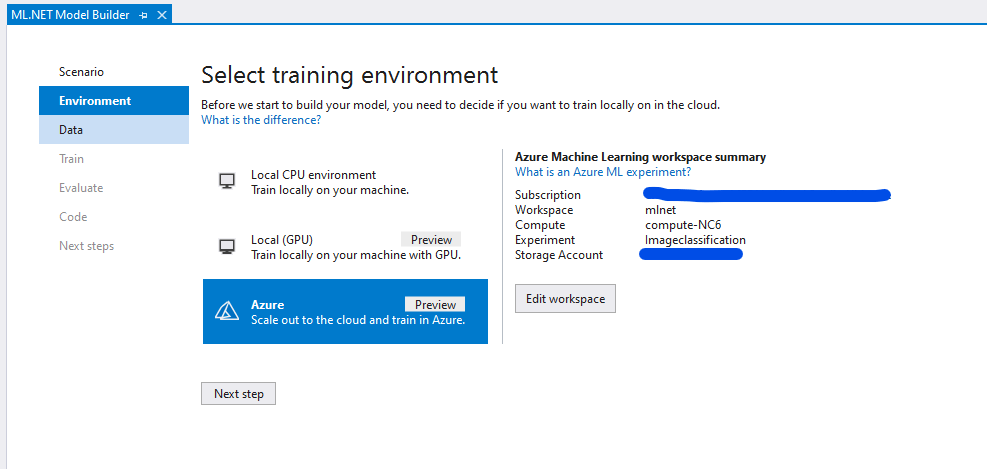
Task: Click the Next step button
Action: [238, 394]
